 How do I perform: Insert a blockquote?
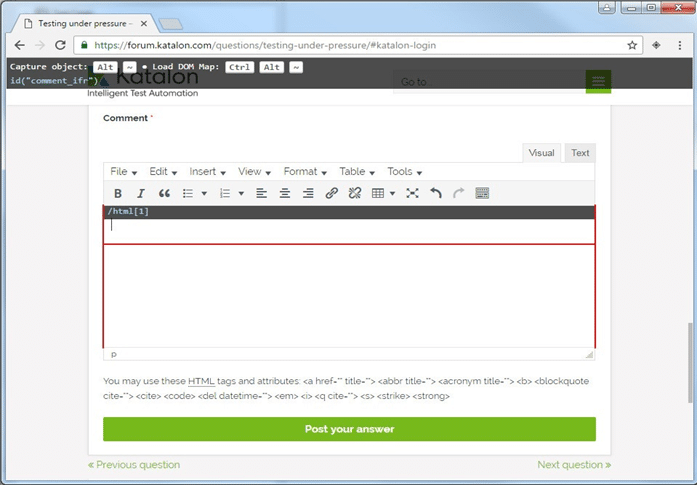click(x=164, y=193)
